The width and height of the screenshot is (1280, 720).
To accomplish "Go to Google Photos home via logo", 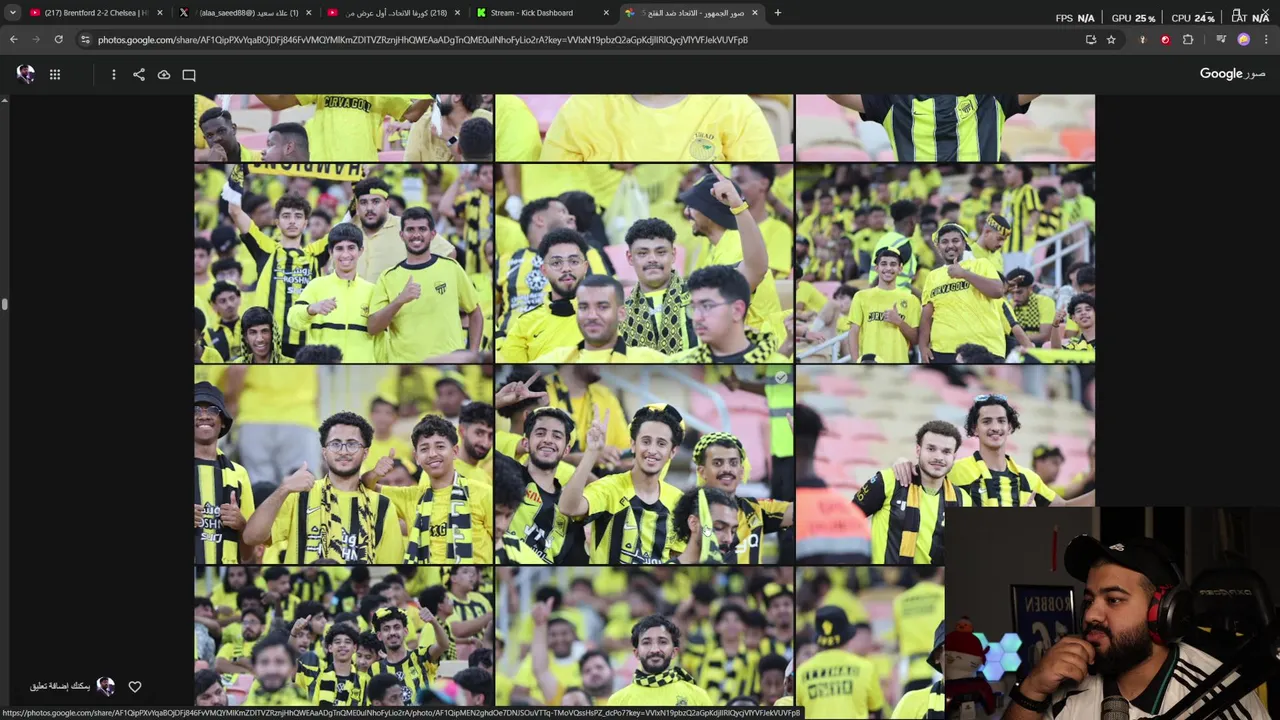I will 1232,74.
